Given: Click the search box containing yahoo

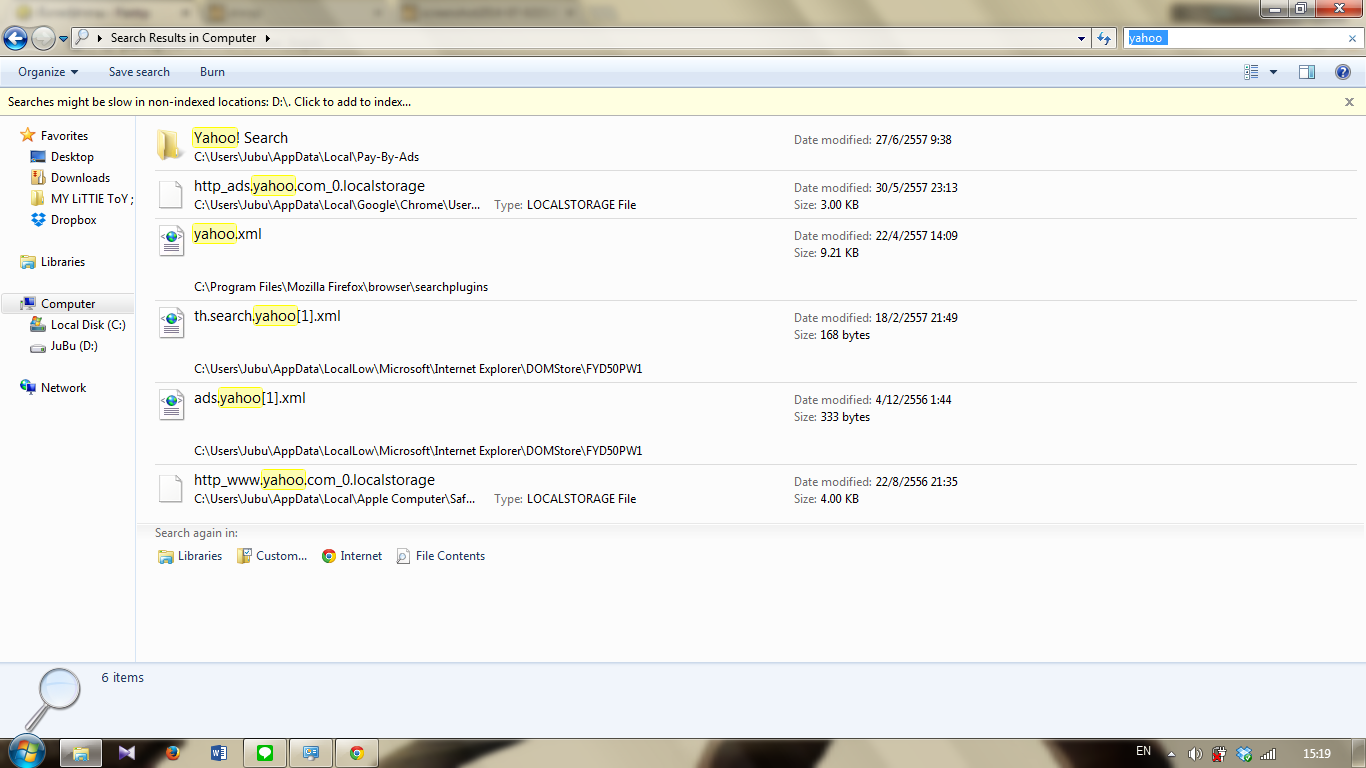Looking at the screenshot, I should pyautogui.click(x=1235, y=38).
